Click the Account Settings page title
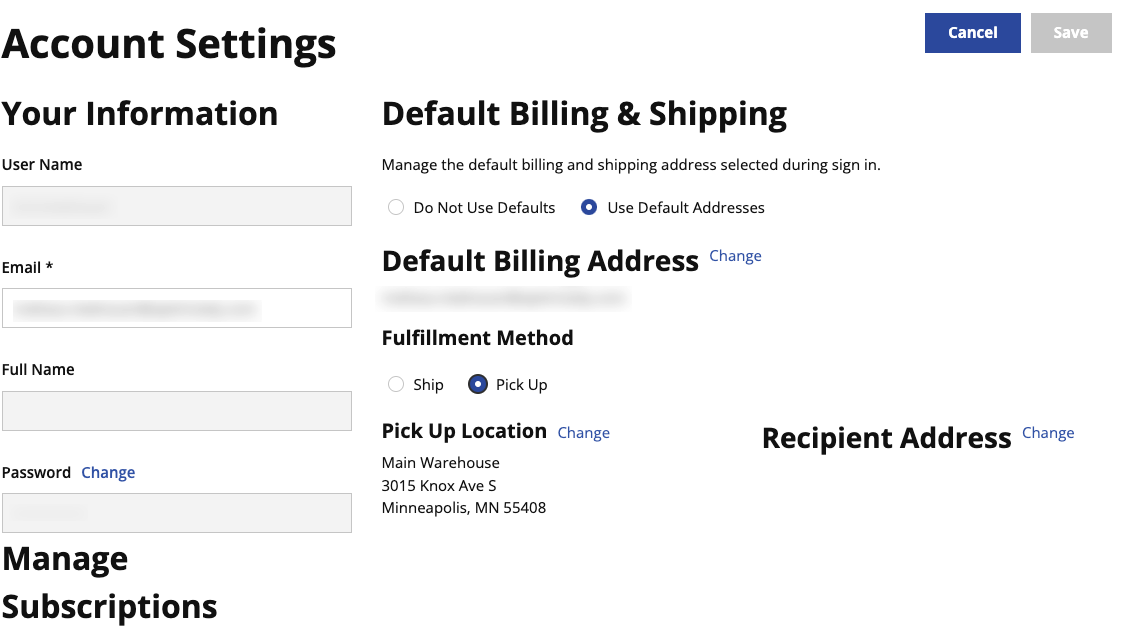 tap(168, 44)
